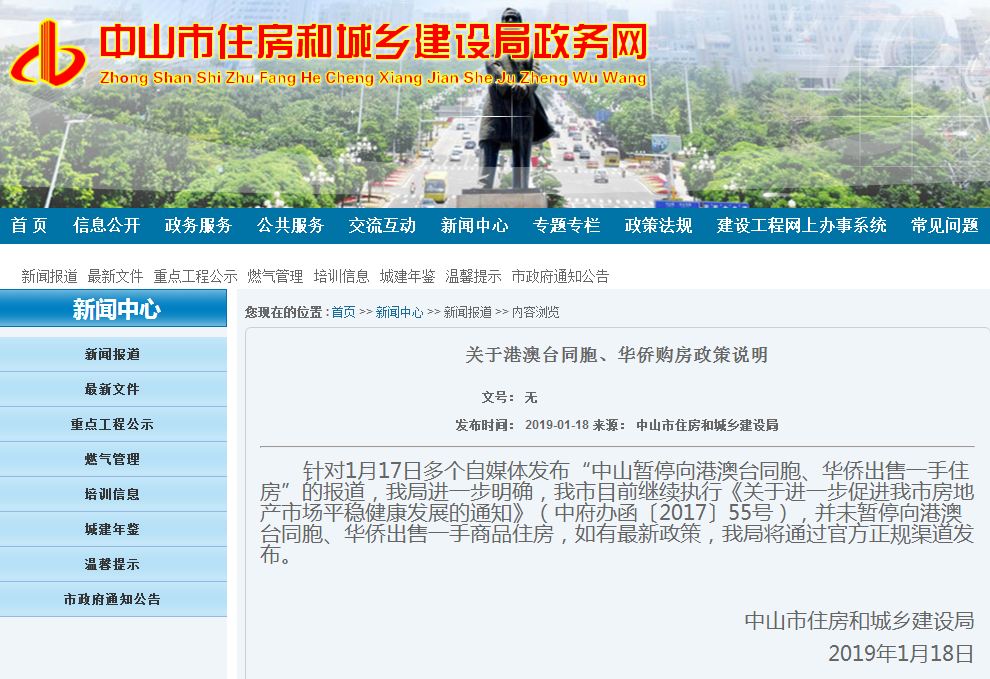Select 专题专栏 from the top navigation
Screen dimensions: 990x679
tap(566, 226)
